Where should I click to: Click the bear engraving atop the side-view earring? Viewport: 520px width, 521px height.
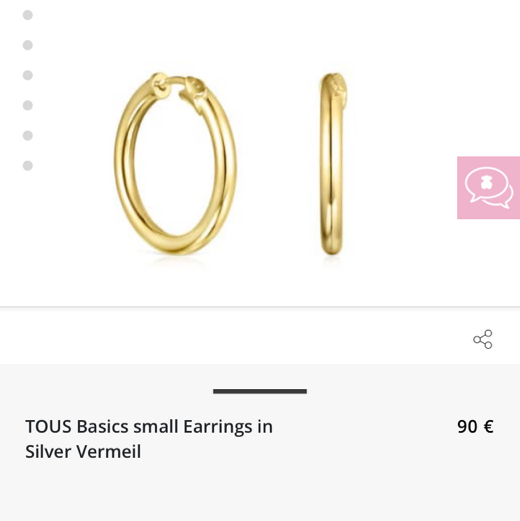coord(339,85)
